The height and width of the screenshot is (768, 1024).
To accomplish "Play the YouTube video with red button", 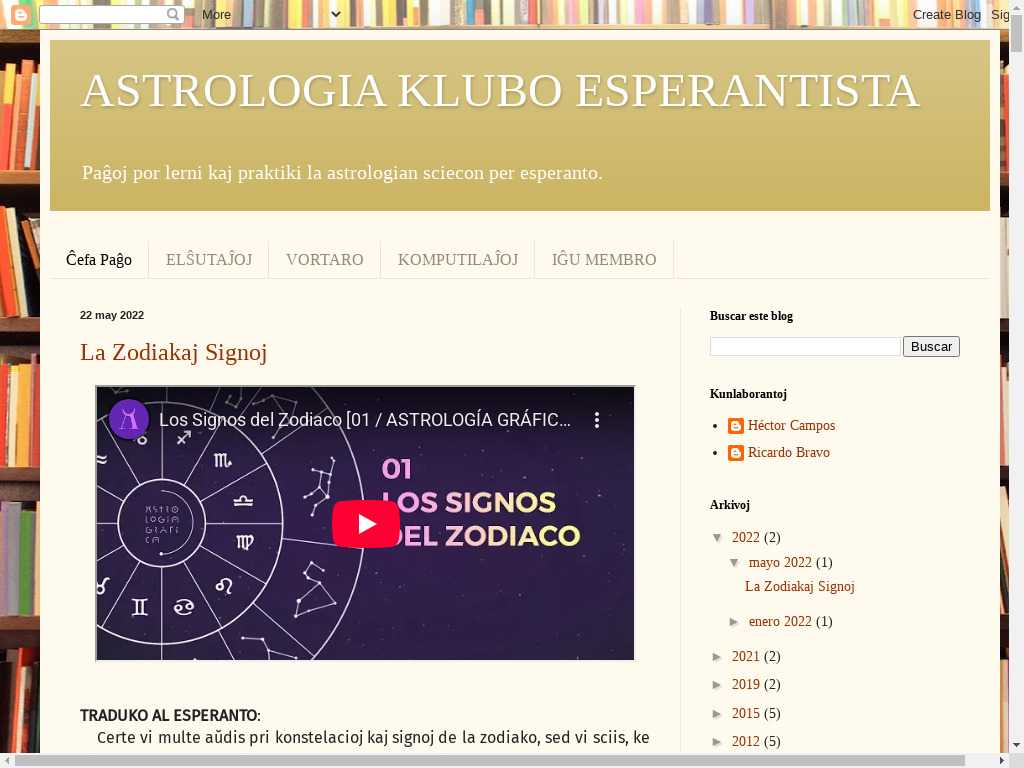I will (x=366, y=524).
